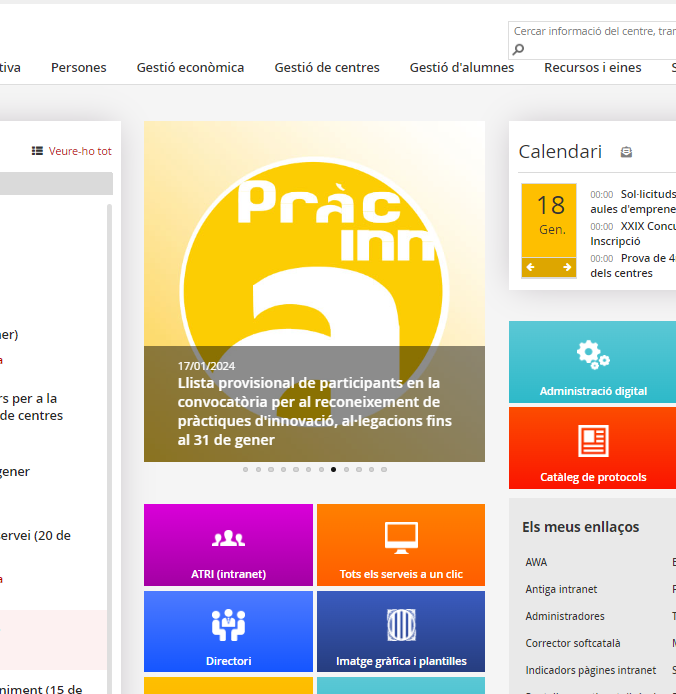Screen dimensions: 676x694
Task: Click the centre information search field
Action: (593, 31)
